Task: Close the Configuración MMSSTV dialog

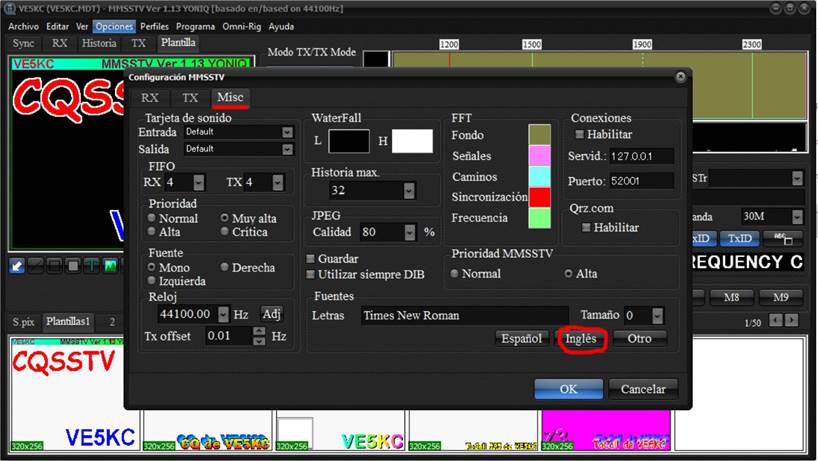Action: (680, 77)
